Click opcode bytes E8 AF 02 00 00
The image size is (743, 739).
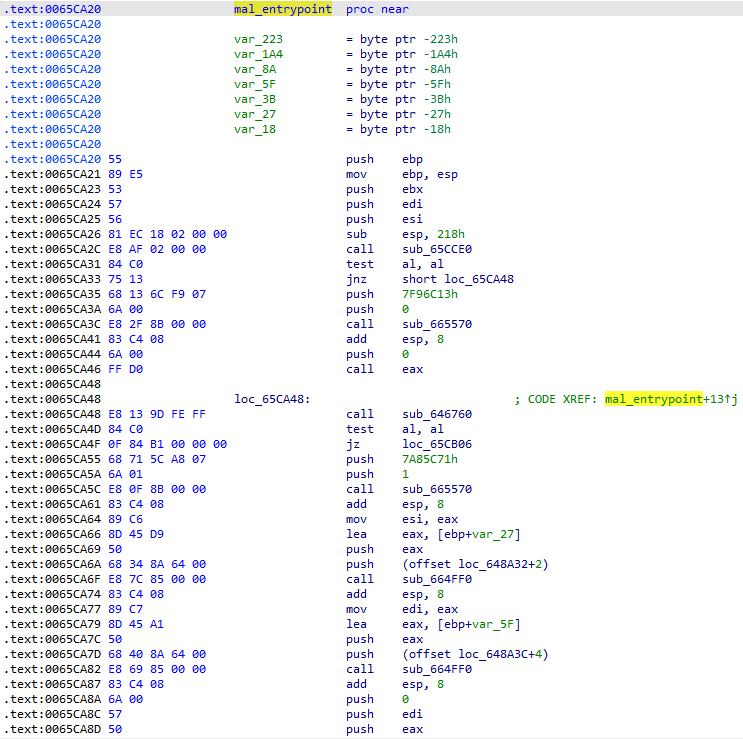[157, 249]
